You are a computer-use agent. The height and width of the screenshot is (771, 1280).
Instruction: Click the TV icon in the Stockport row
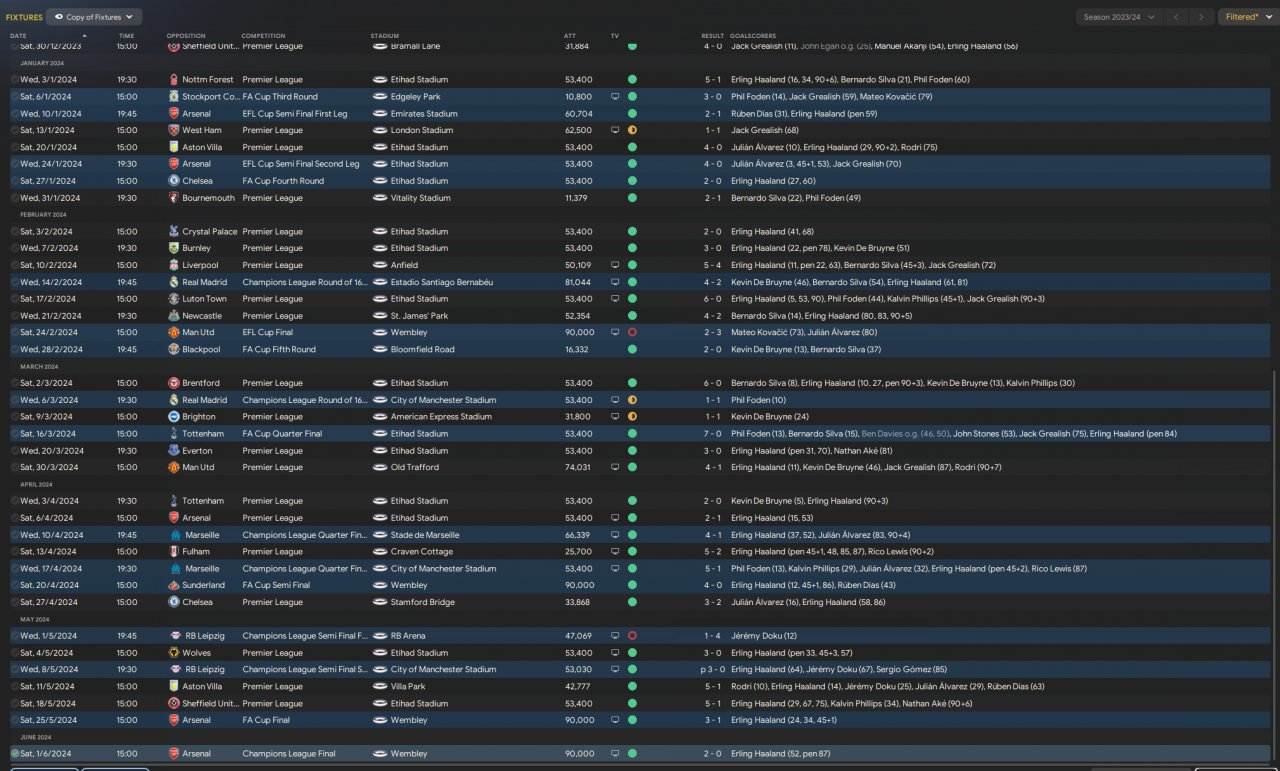[x=616, y=97]
